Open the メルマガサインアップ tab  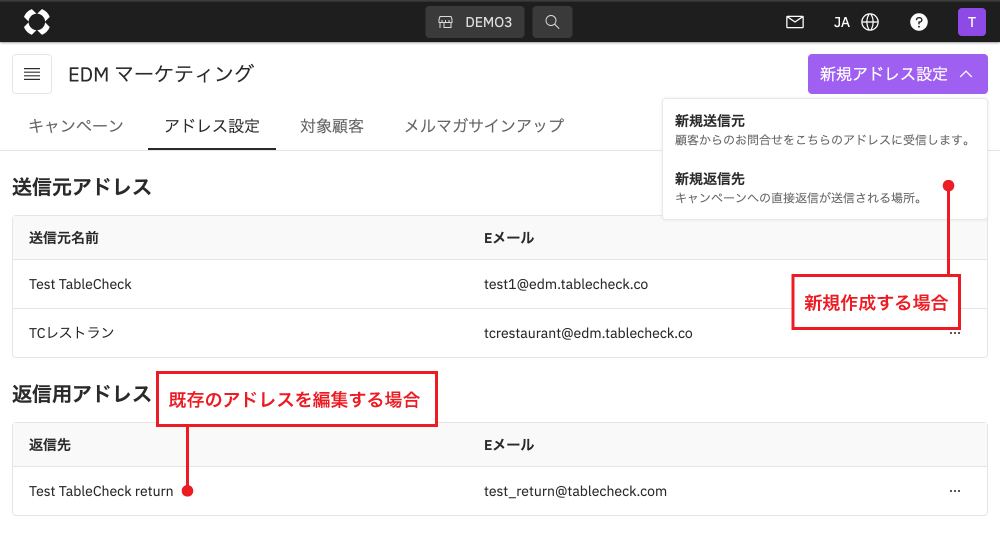484,126
